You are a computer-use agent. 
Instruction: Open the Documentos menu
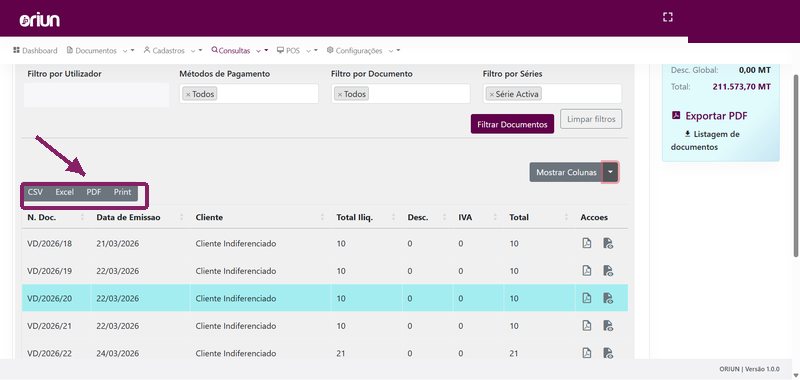pyautogui.click(x=101, y=50)
